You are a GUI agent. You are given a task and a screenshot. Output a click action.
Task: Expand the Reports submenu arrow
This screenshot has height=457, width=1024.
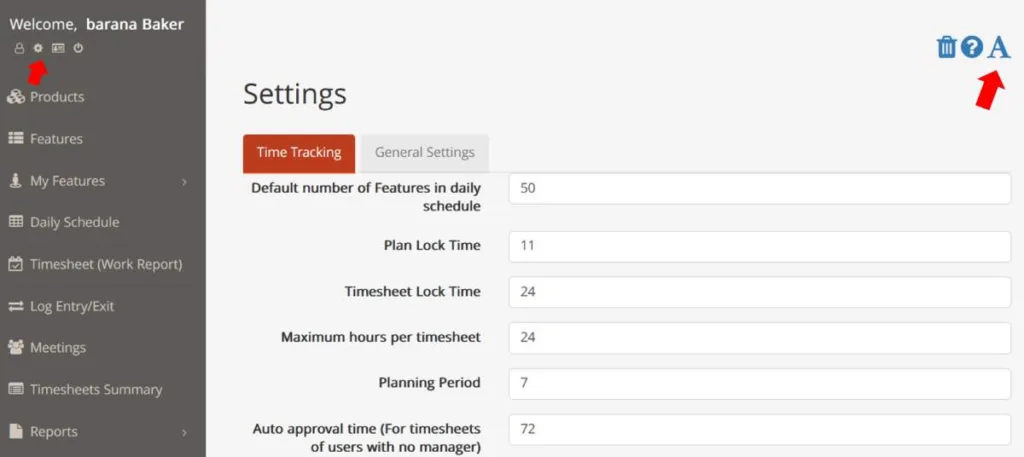tap(184, 432)
